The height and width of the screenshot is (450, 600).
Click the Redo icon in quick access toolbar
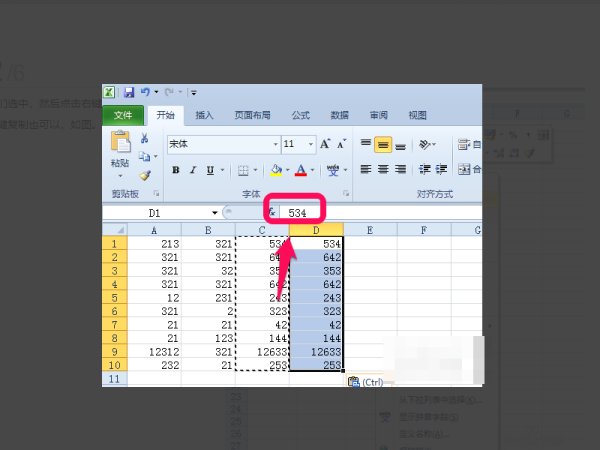click(x=169, y=92)
